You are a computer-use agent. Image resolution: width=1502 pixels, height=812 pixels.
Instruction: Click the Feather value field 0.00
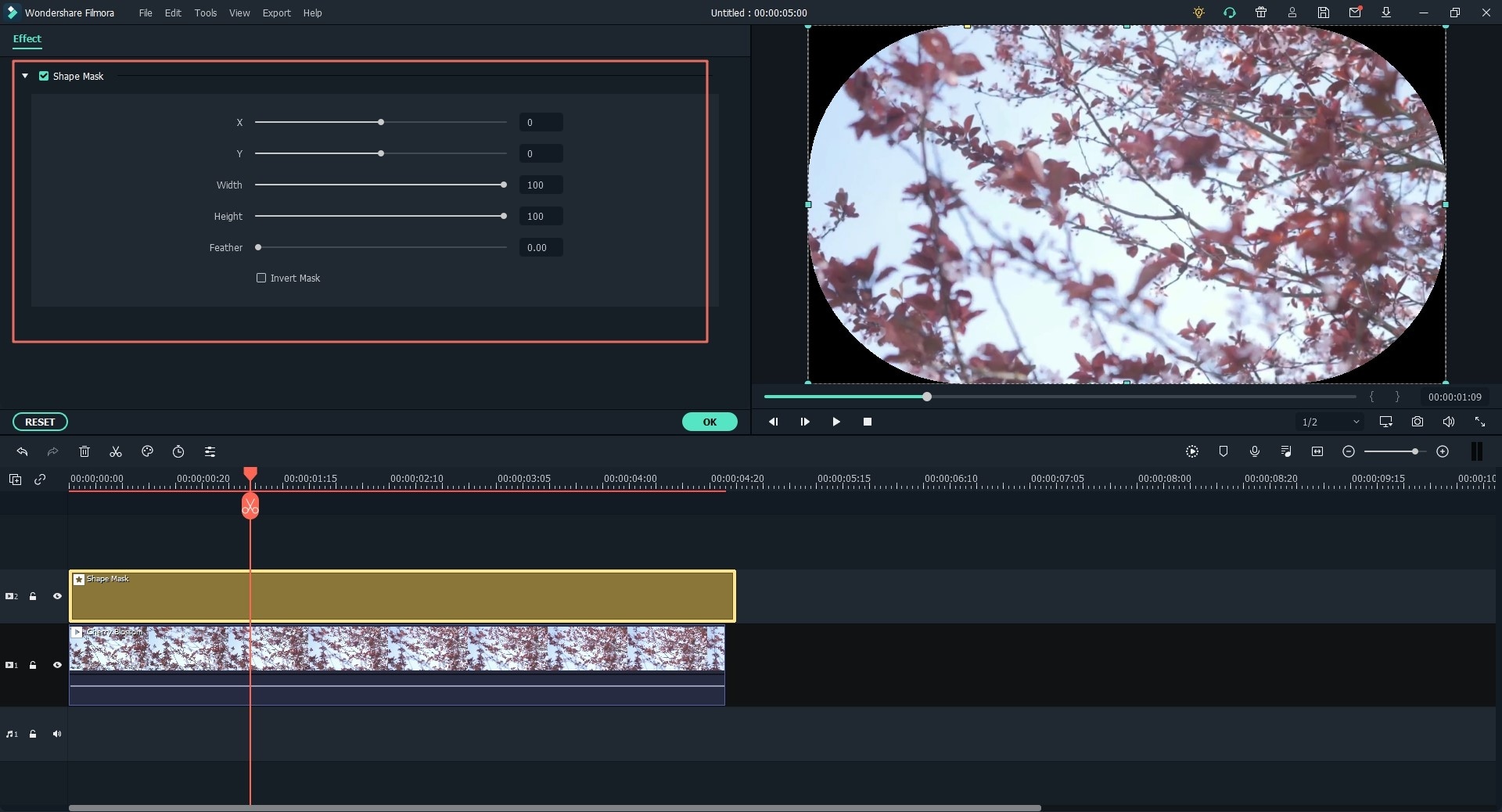tap(541, 247)
